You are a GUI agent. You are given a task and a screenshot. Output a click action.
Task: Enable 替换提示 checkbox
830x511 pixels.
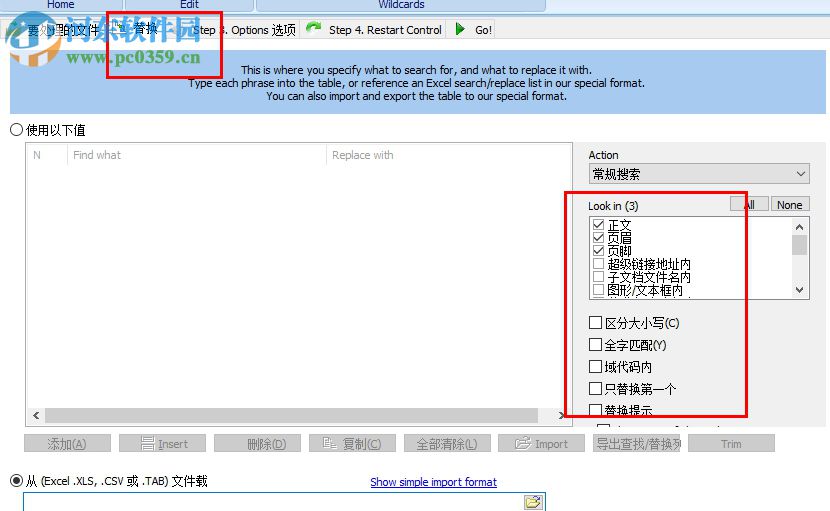pos(596,410)
